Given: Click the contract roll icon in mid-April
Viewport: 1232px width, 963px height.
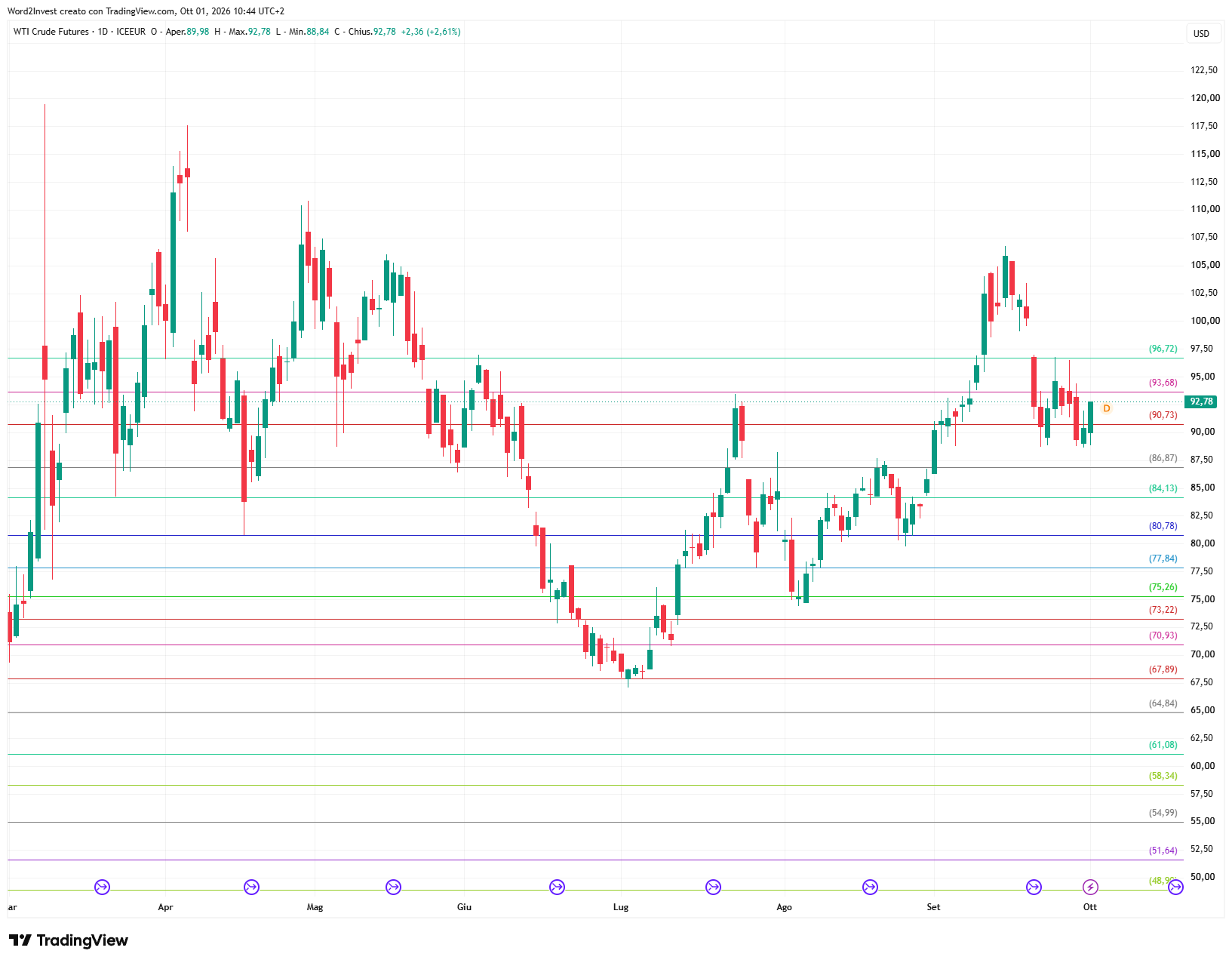Looking at the screenshot, I should click(x=252, y=887).
